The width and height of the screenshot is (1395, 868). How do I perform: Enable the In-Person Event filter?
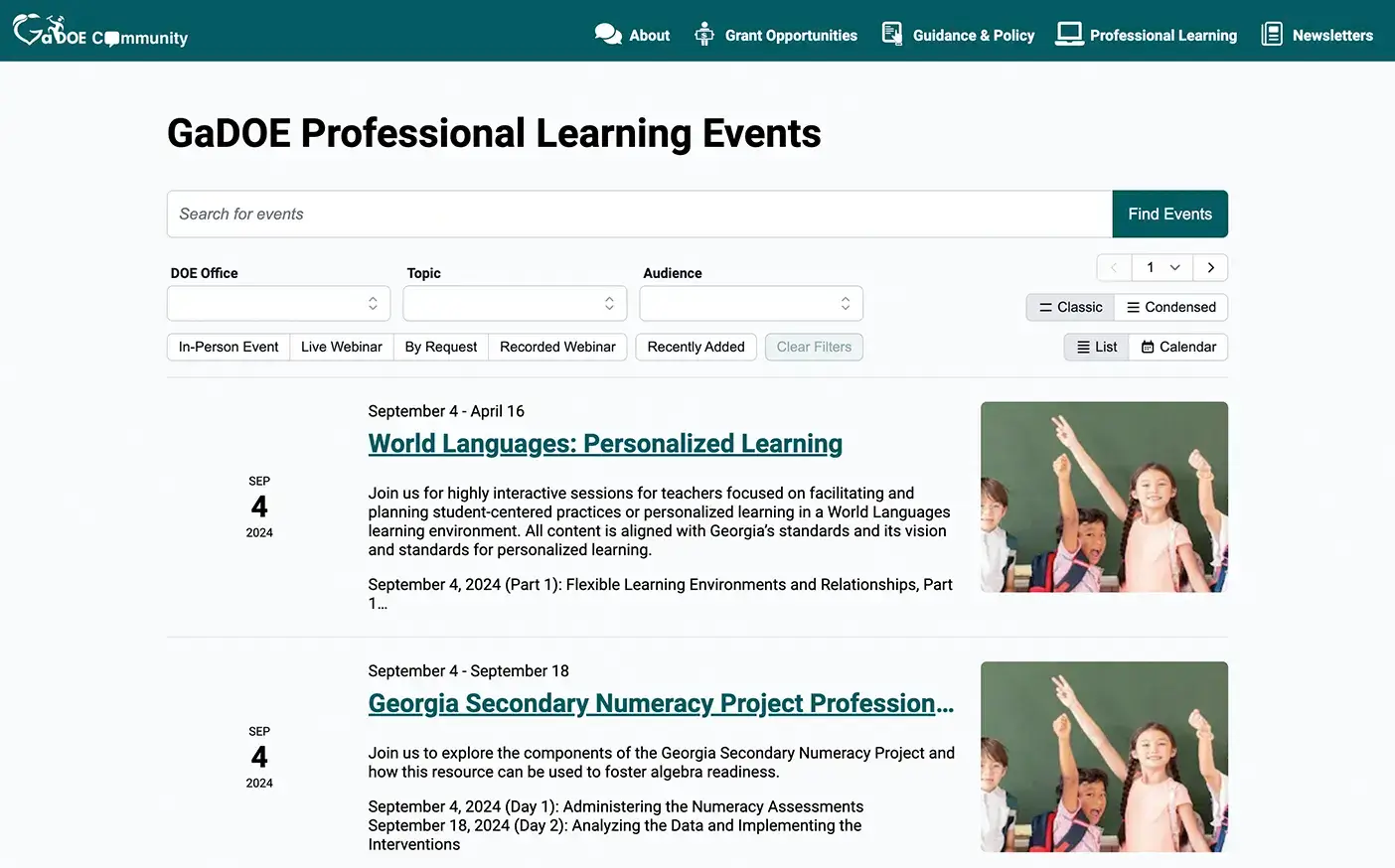pos(228,347)
